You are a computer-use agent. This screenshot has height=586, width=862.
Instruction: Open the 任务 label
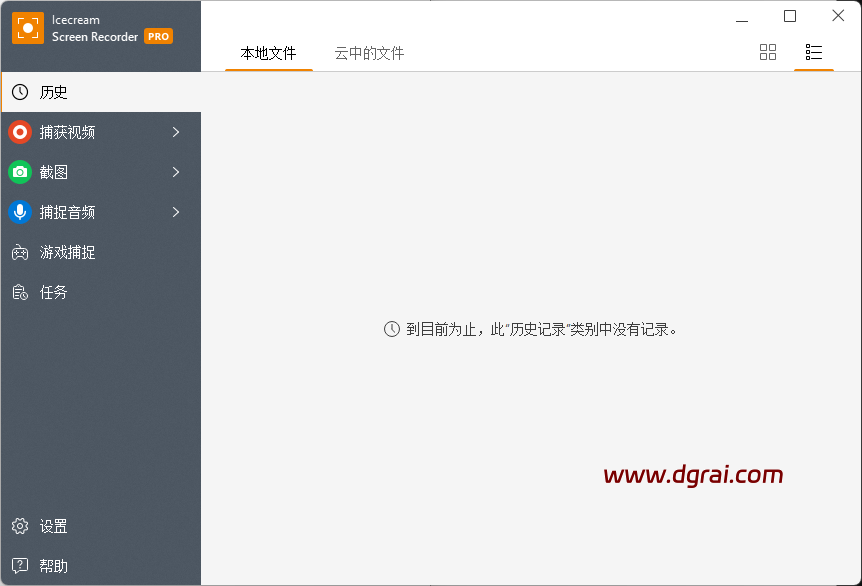click(53, 292)
